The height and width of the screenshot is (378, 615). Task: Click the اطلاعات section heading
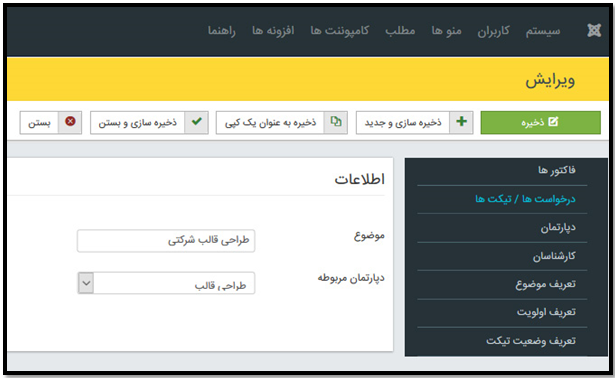tap(359, 180)
